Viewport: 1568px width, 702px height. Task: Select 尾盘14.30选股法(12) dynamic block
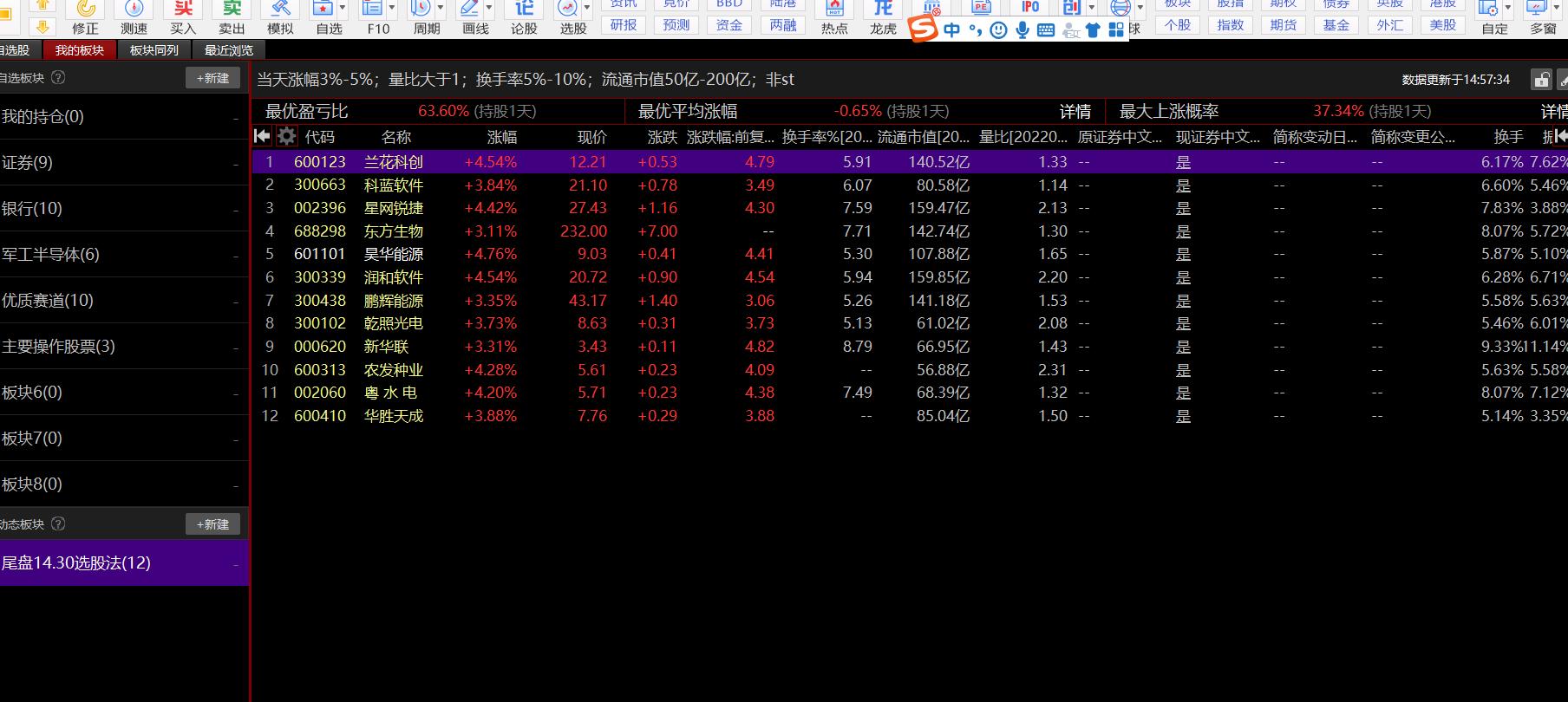(124, 562)
